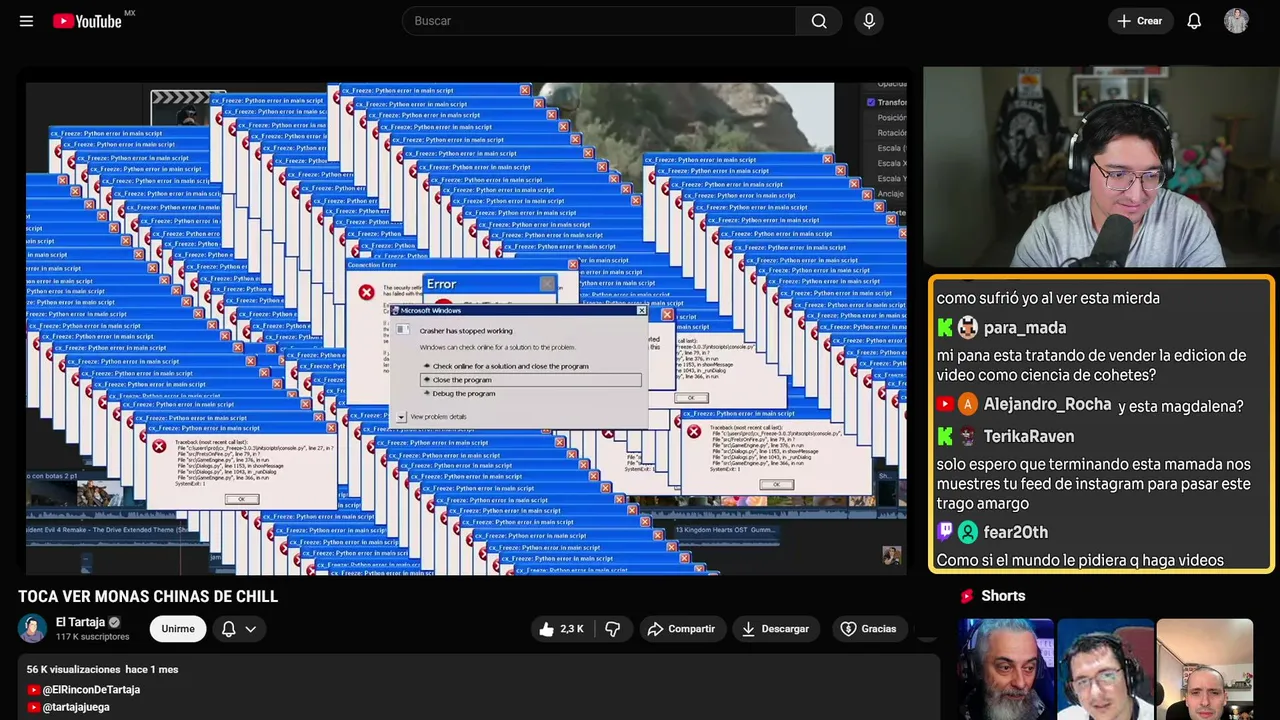The width and height of the screenshot is (1280, 720).
Task: Click the '117 K suscriptores' subscriber count
Action: 93,637
